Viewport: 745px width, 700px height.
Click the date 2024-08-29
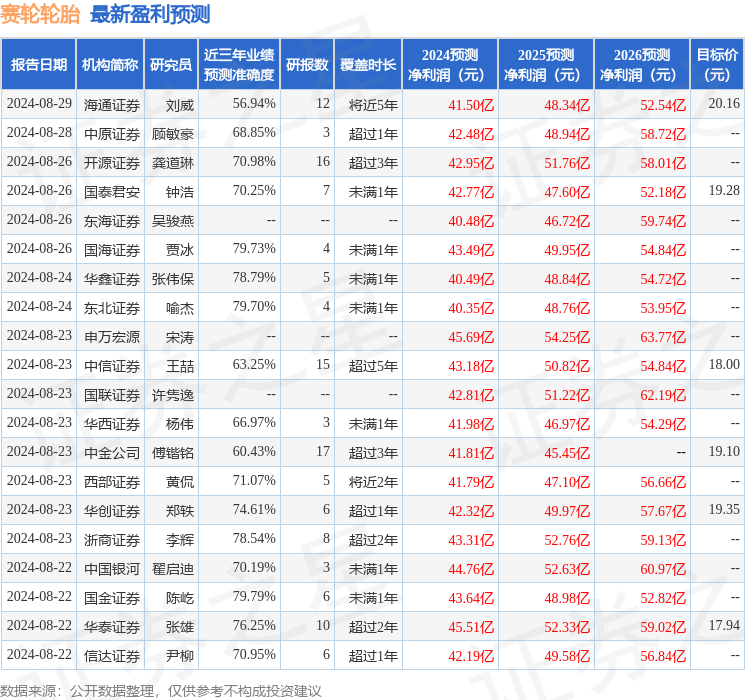click(39, 104)
